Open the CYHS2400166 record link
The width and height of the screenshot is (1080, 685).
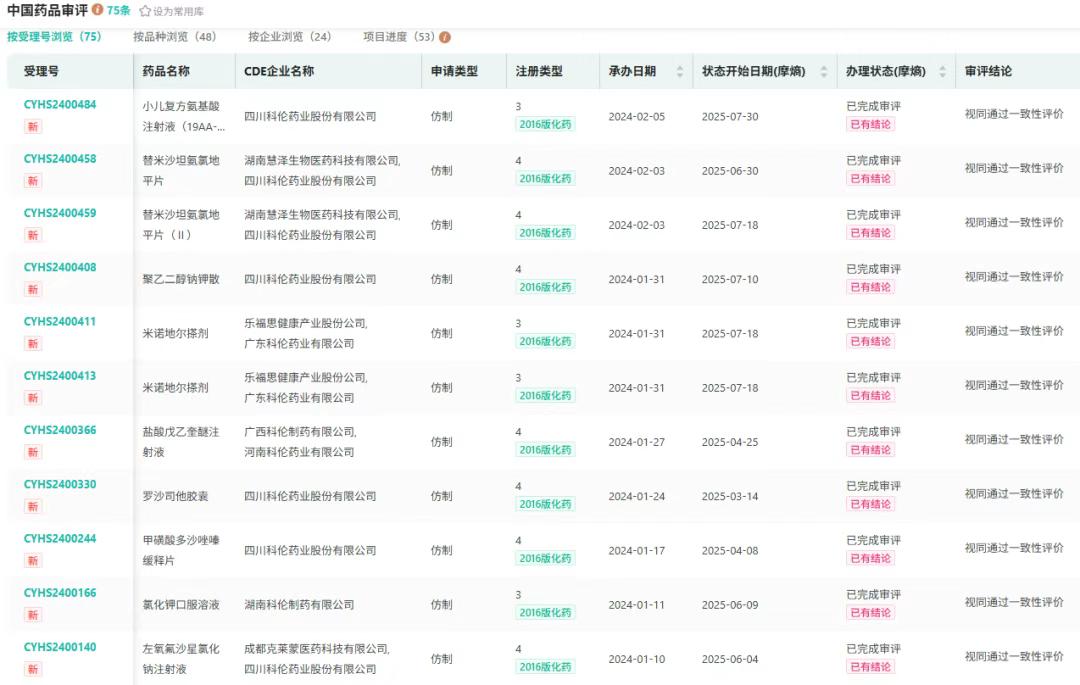(x=60, y=593)
